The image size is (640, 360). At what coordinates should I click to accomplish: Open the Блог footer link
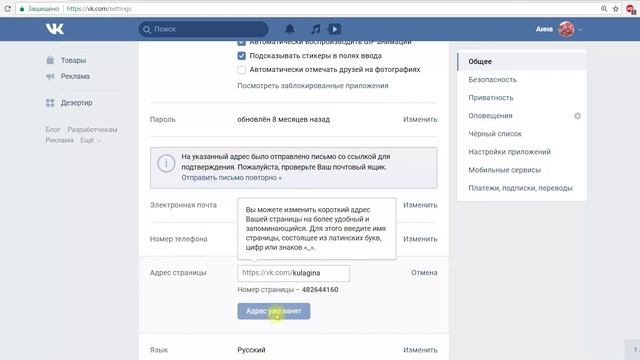click(53, 129)
